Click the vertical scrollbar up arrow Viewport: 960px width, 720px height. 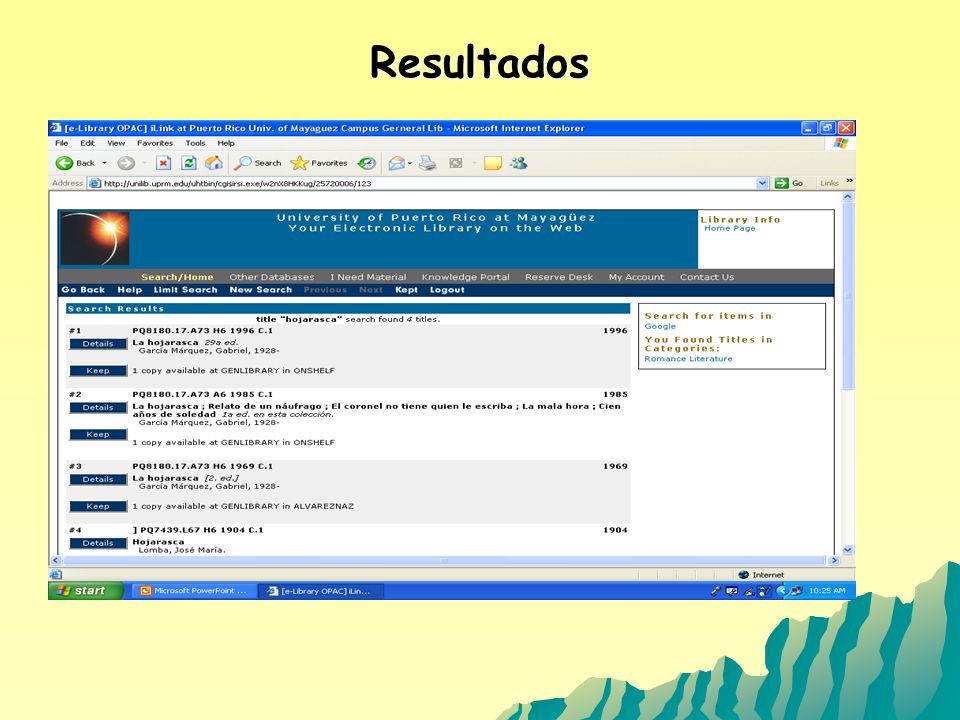tap(848, 197)
